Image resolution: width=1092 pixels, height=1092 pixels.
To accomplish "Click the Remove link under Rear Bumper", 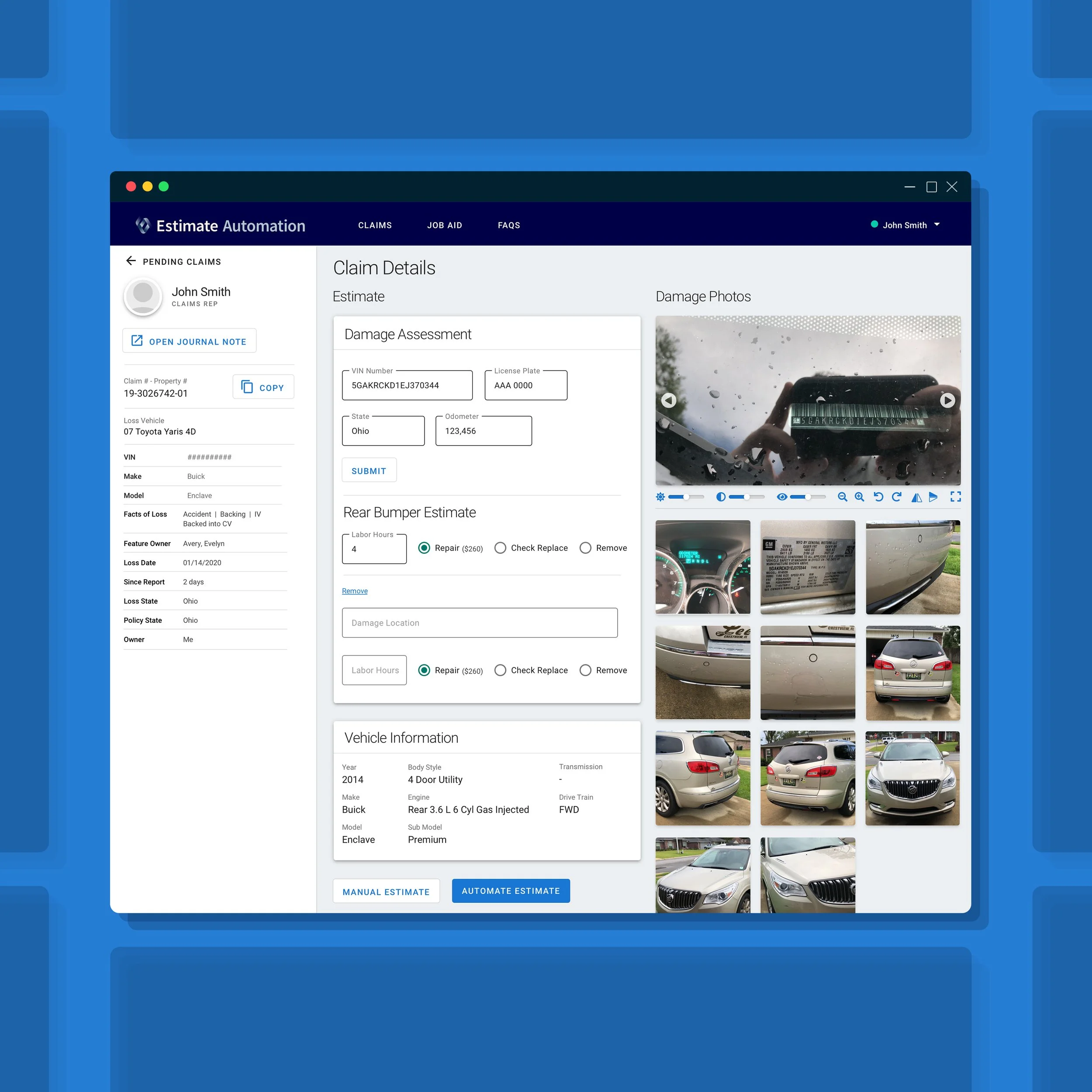I will (x=354, y=591).
